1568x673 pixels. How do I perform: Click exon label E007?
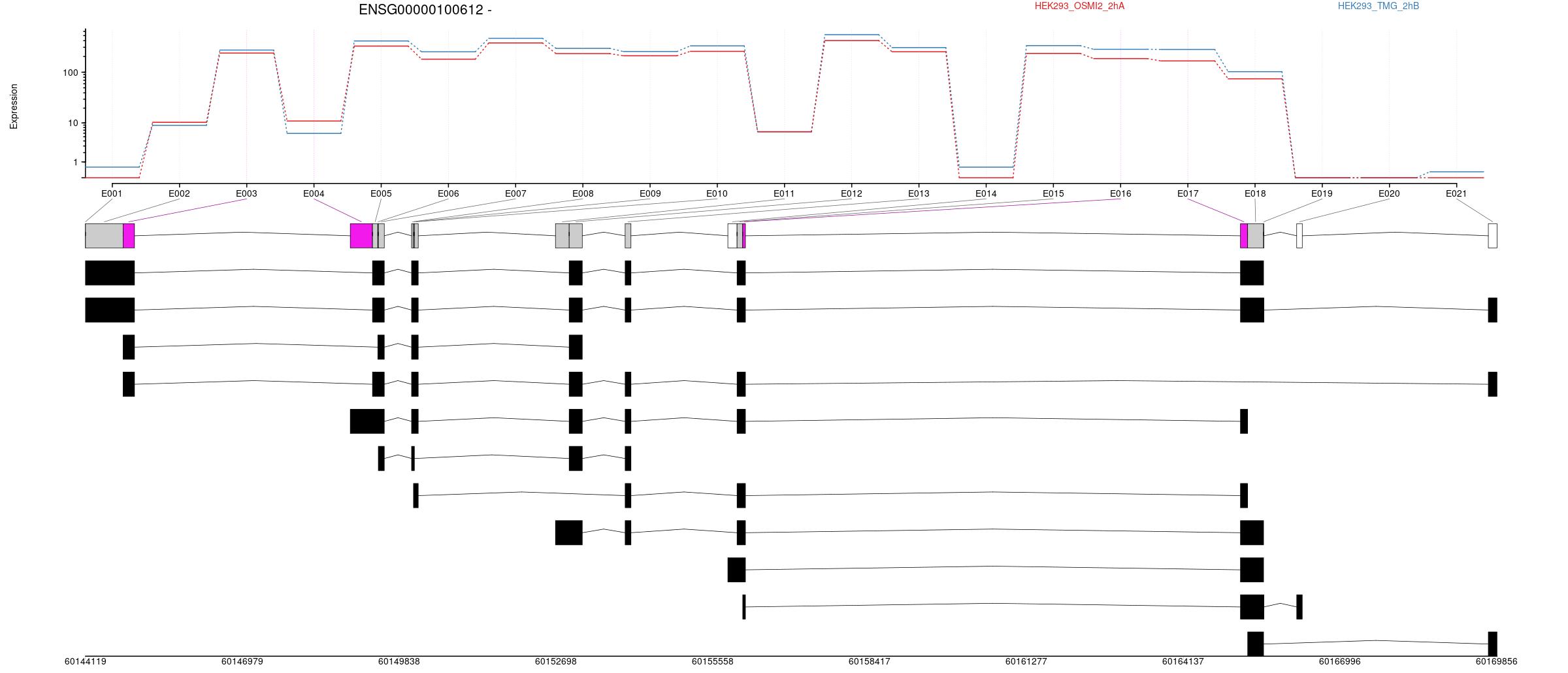point(515,193)
